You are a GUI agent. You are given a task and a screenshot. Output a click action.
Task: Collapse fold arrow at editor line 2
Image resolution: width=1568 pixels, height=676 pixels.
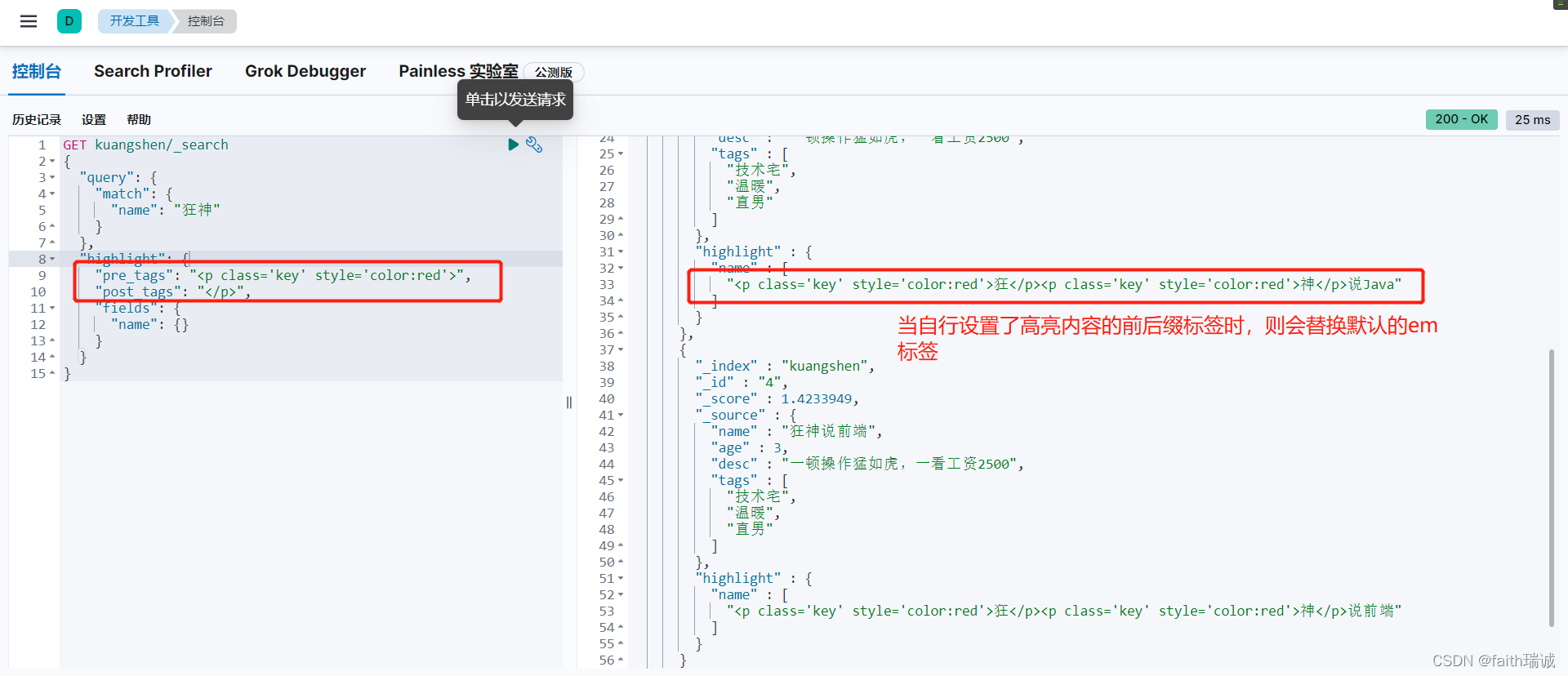coord(52,162)
